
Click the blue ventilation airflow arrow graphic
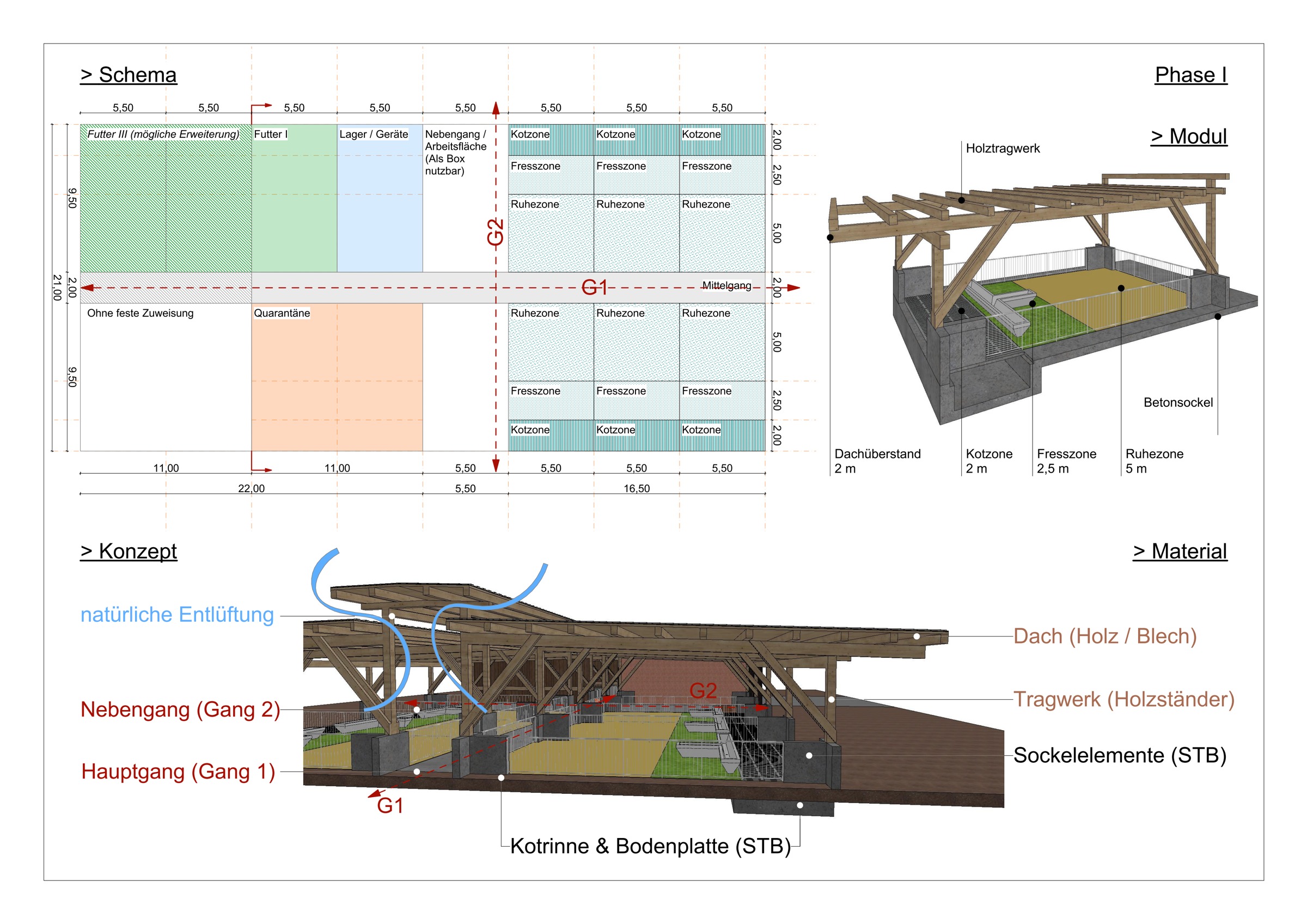click(x=429, y=629)
